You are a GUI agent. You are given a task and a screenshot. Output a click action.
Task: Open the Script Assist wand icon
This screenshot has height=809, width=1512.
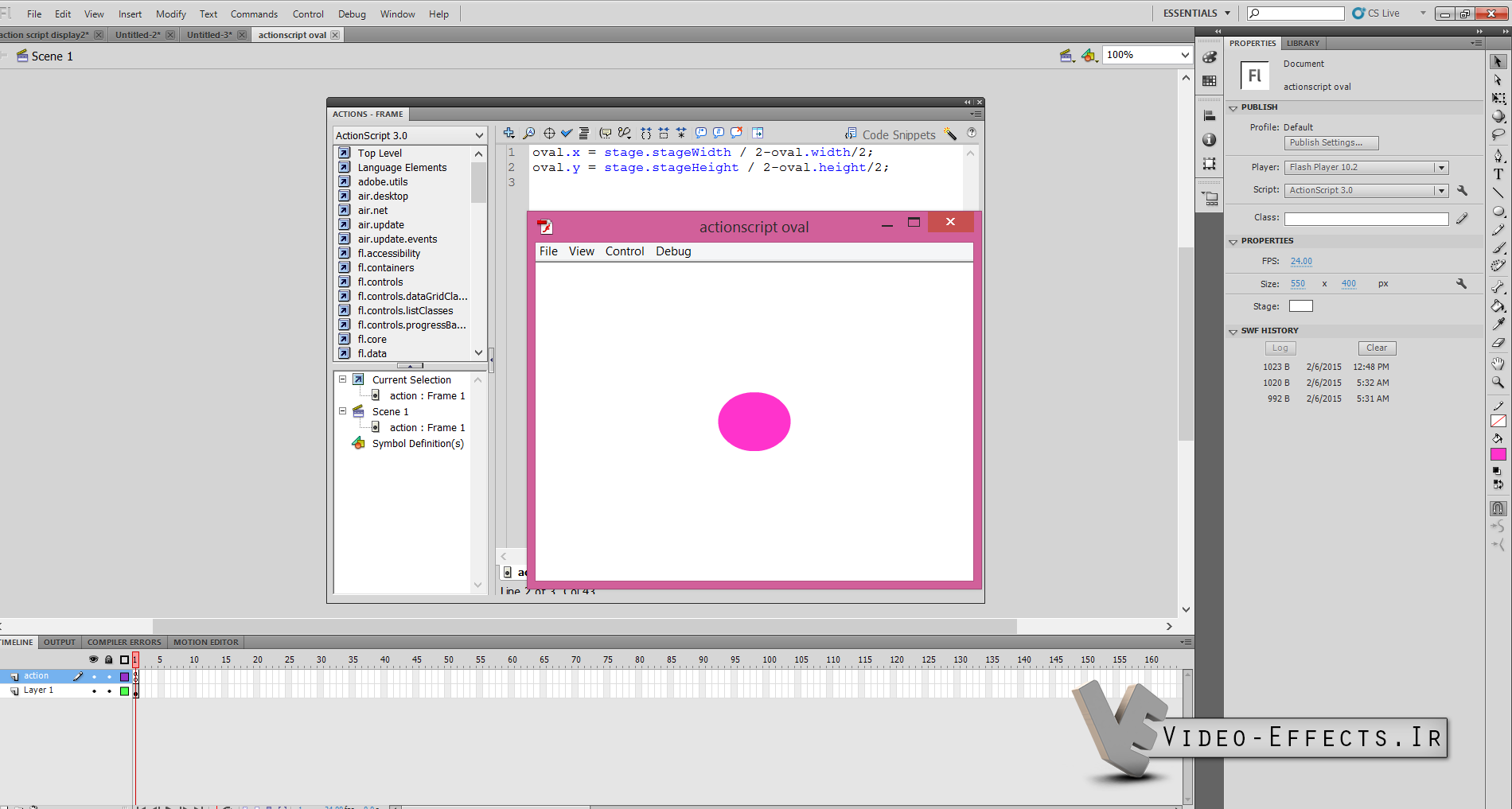click(x=950, y=134)
